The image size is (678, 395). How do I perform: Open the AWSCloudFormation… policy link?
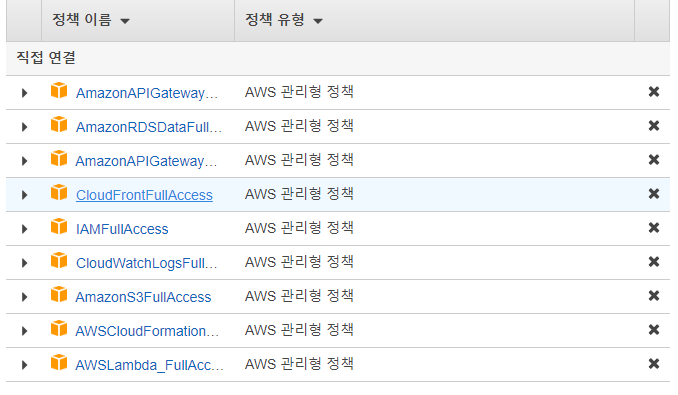point(147,331)
